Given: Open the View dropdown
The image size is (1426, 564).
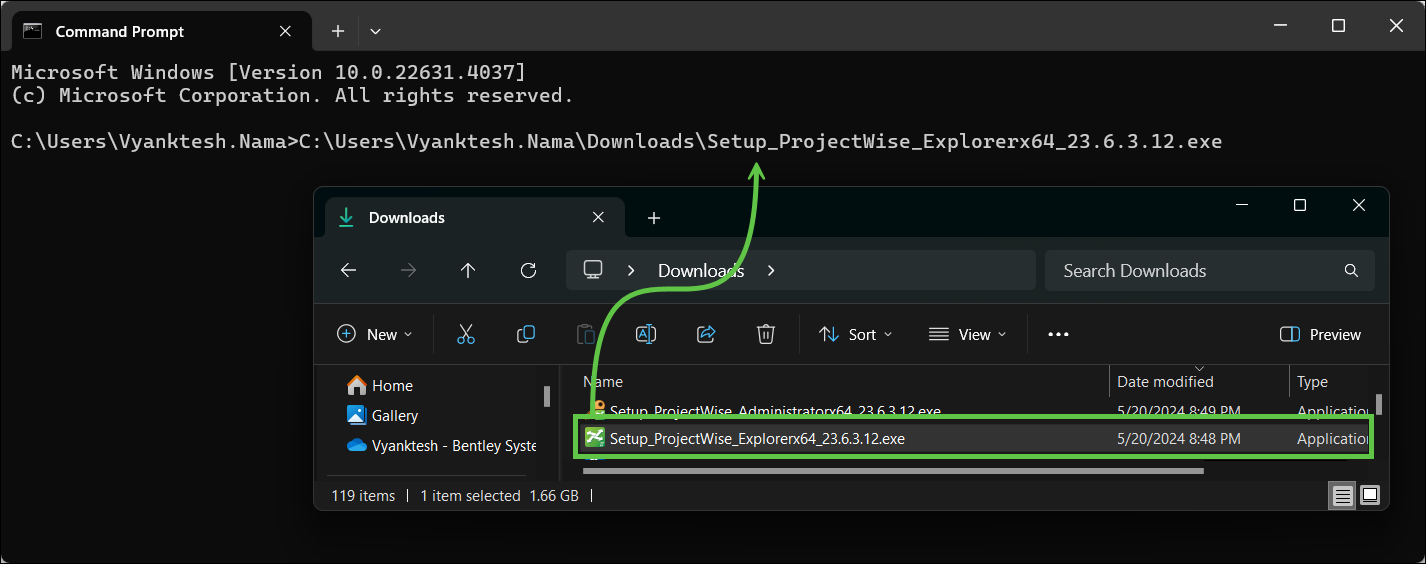Looking at the screenshot, I should pos(967,334).
